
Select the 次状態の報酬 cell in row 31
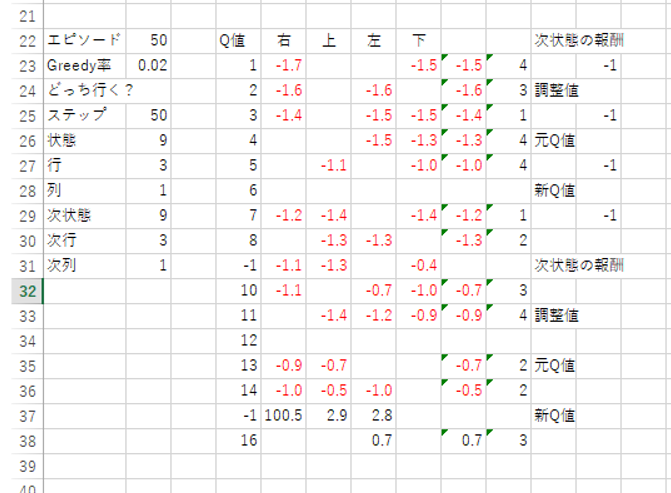578,266
